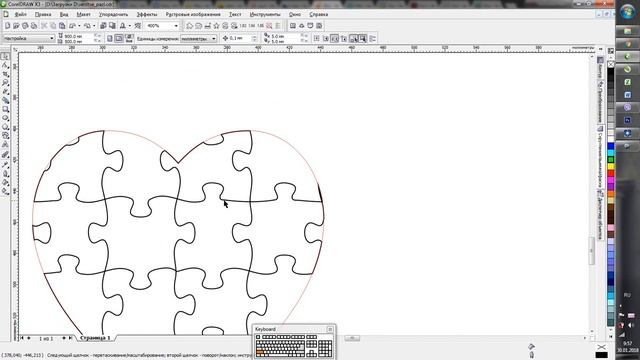Screen dimensions: 640x360
Task: Toggle portrait page orientation
Action: (110, 38)
